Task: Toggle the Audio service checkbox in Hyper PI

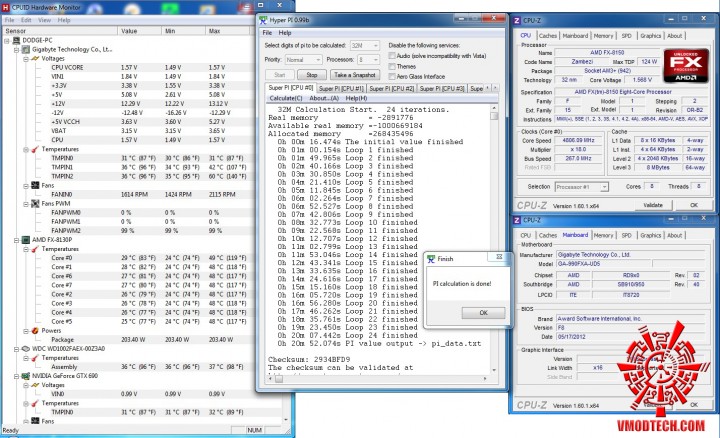Action: 392,56
